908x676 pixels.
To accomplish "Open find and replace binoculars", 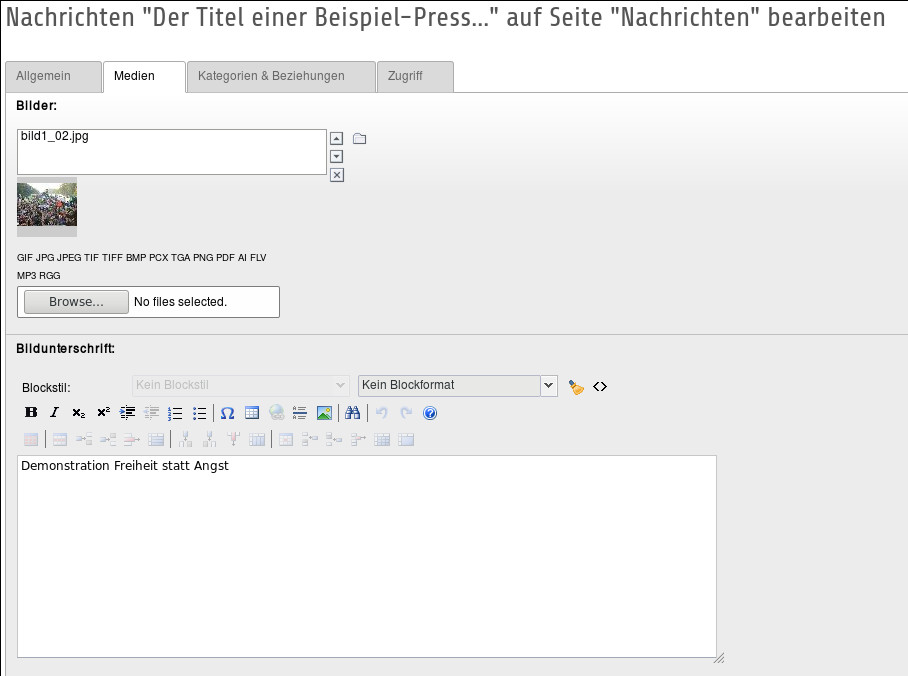I will 352,412.
